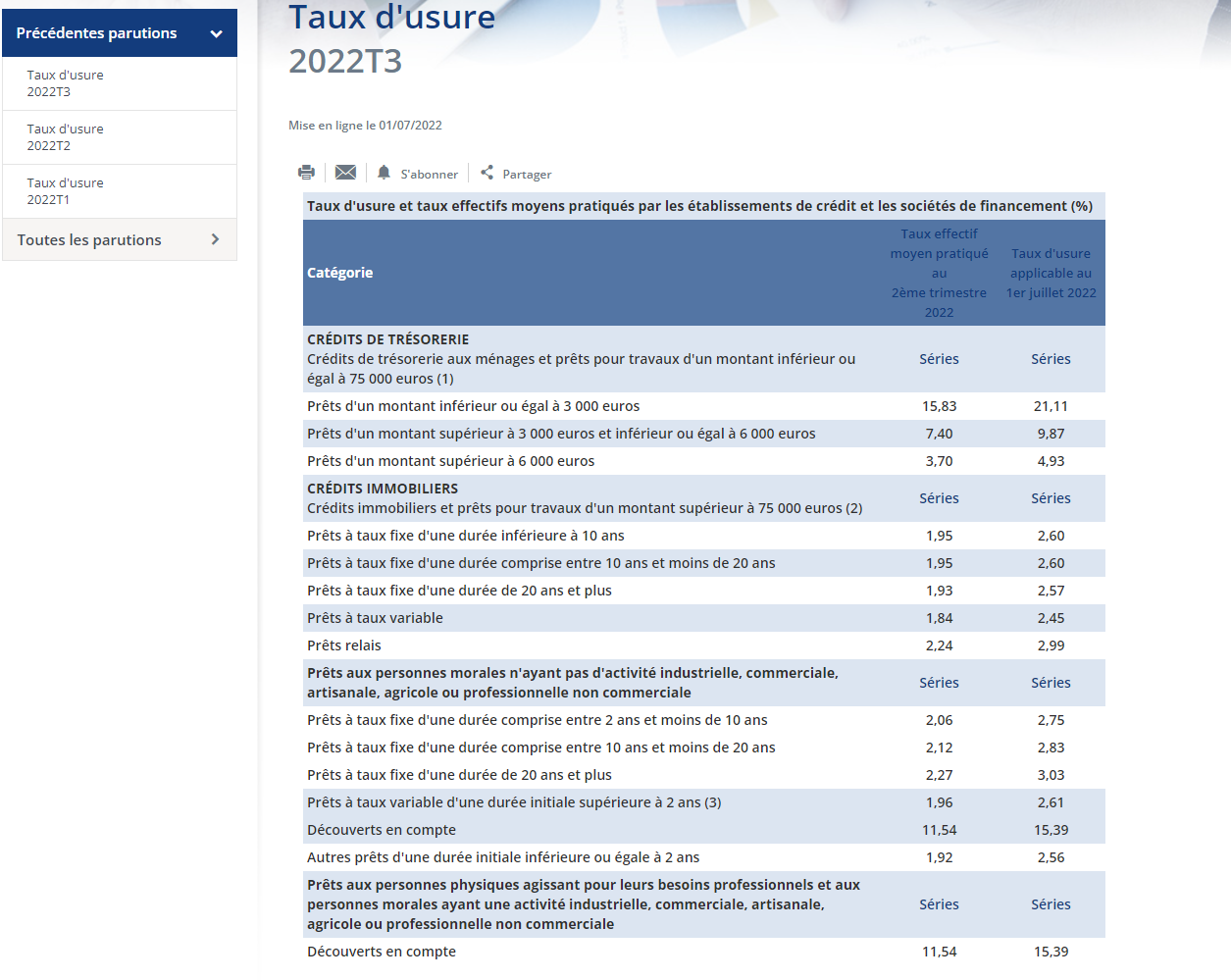This screenshot has width=1231, height=980.
Task: Open Séries link under taux effectif for Crédits immobiliers
Action: click(x=939, y=498)
